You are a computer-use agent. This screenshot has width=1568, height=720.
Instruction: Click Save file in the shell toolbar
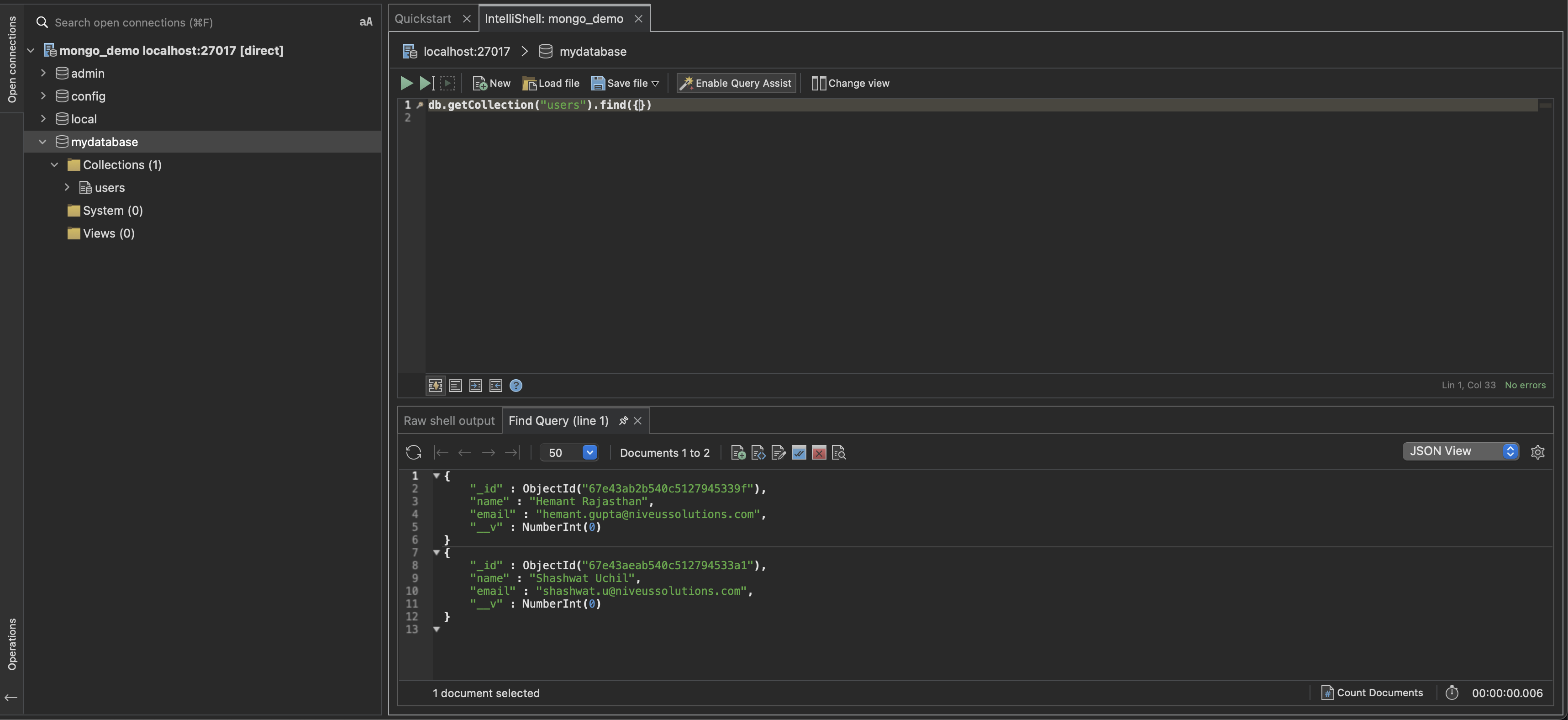tap(619, 84)
